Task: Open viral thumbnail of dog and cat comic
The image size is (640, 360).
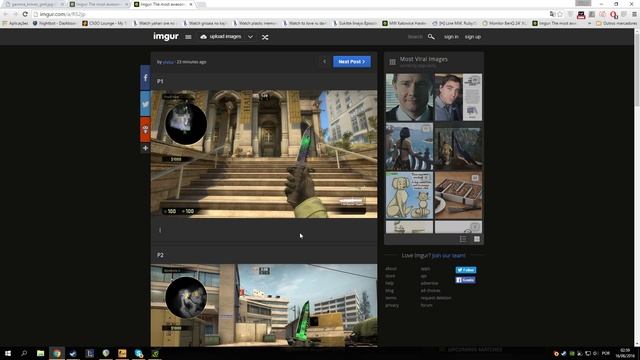Action: tap(409, 196)
